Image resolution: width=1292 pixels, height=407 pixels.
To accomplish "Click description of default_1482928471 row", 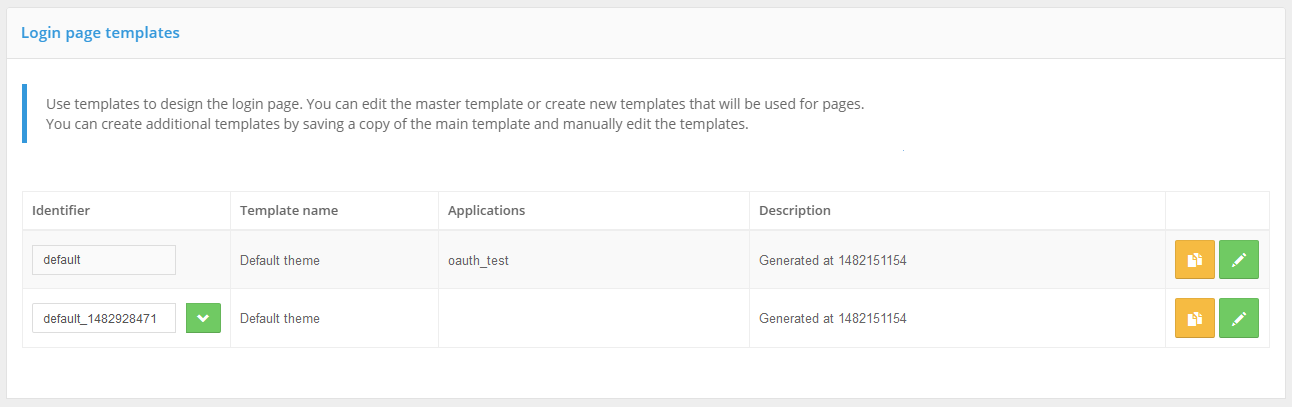I will point(833,319).
